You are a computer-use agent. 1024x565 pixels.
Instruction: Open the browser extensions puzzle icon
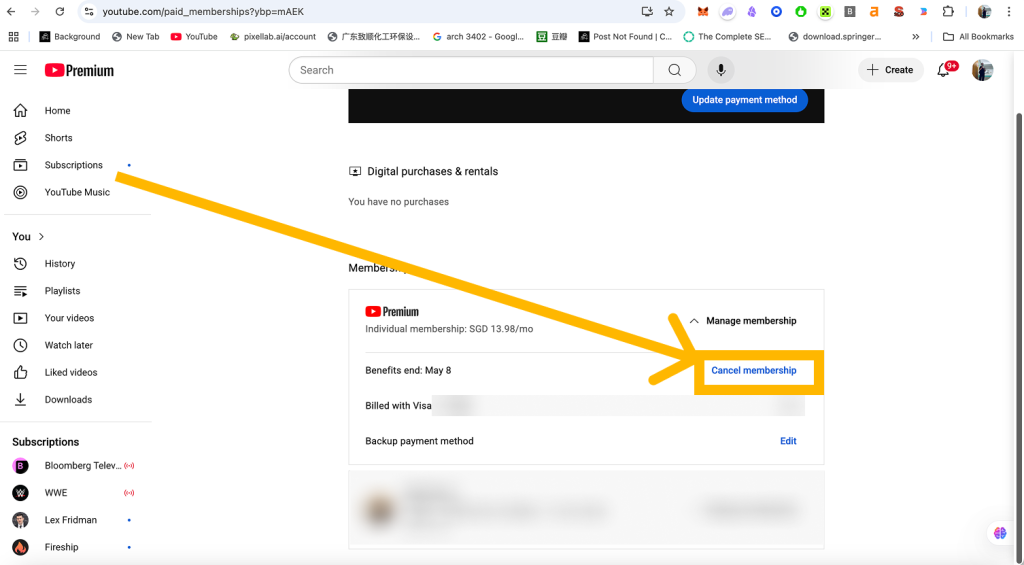tap(948, 12)
